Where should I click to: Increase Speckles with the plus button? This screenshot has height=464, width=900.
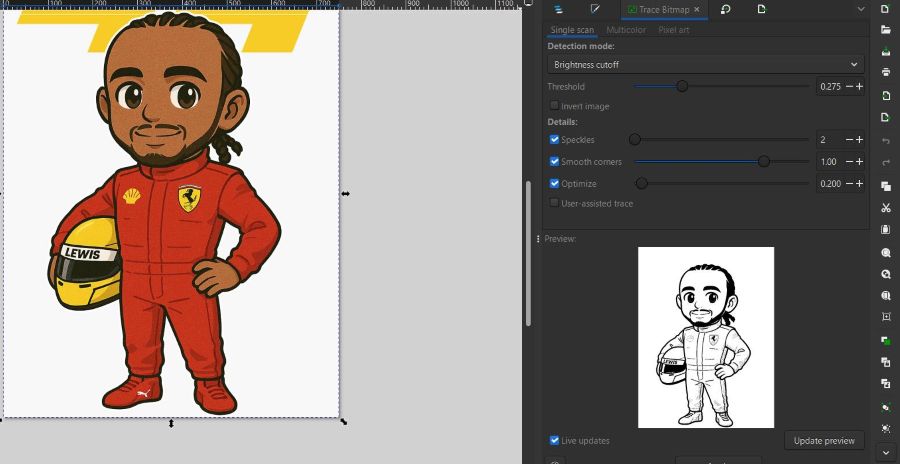point(859,140)
